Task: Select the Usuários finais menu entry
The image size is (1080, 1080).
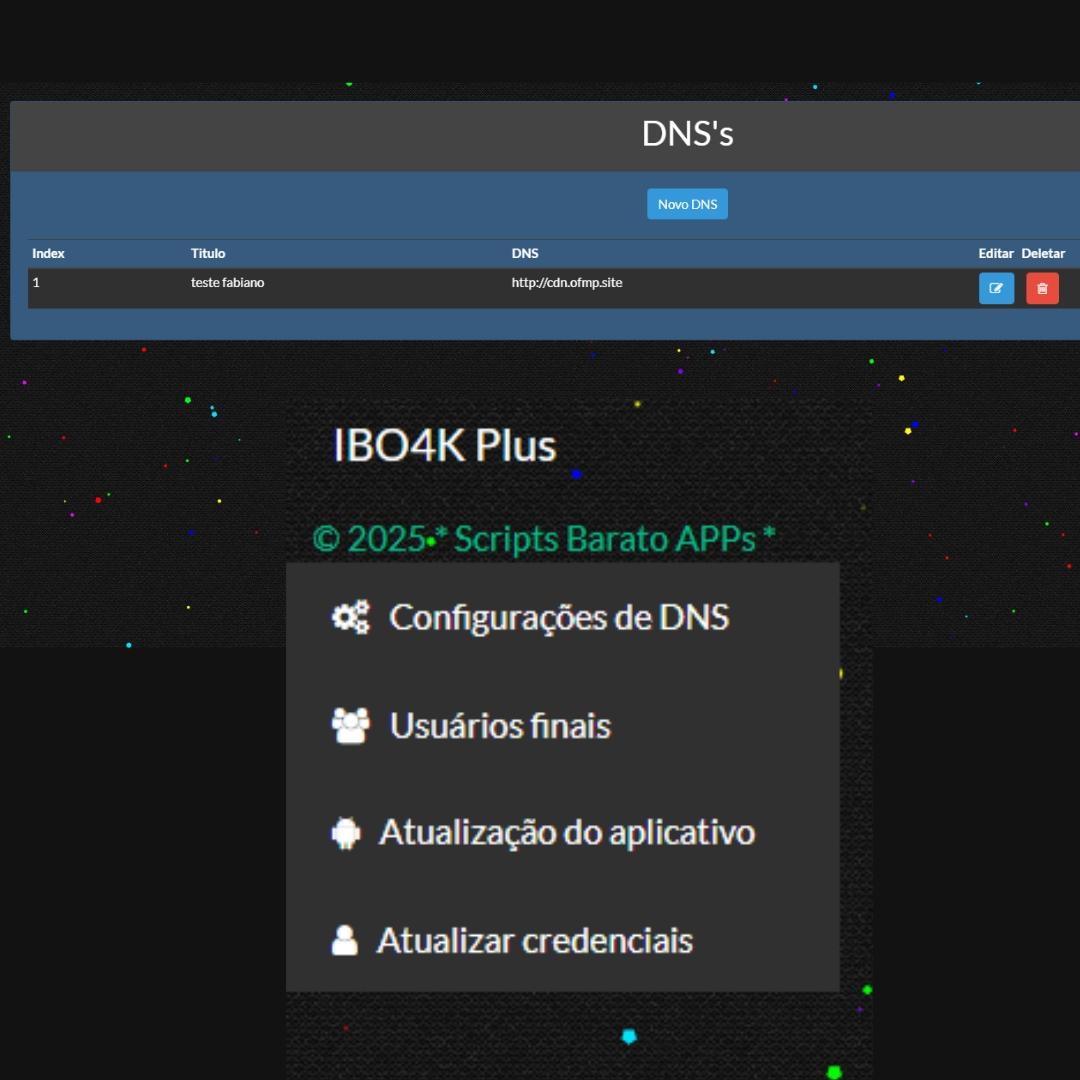Action: [x=500, y=725]
